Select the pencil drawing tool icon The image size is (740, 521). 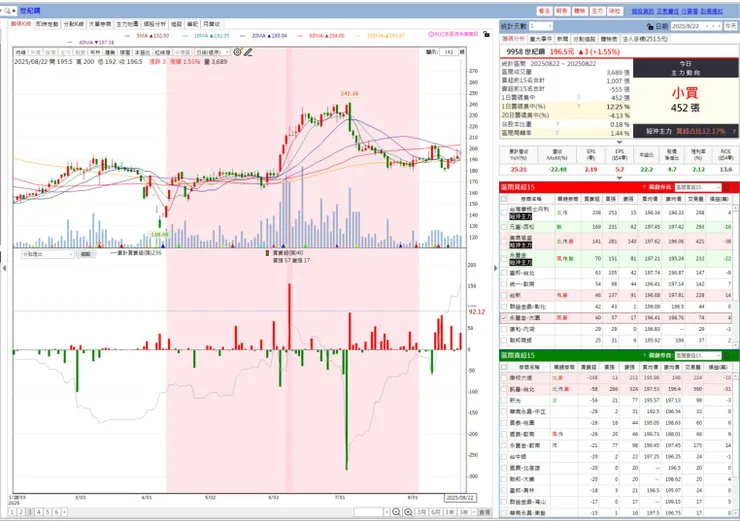(x=248, y=52)
